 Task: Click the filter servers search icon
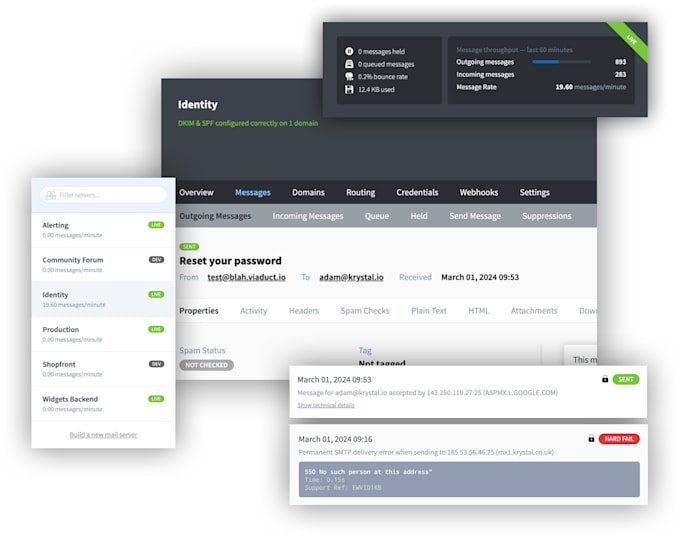click(x=51, y=195)
